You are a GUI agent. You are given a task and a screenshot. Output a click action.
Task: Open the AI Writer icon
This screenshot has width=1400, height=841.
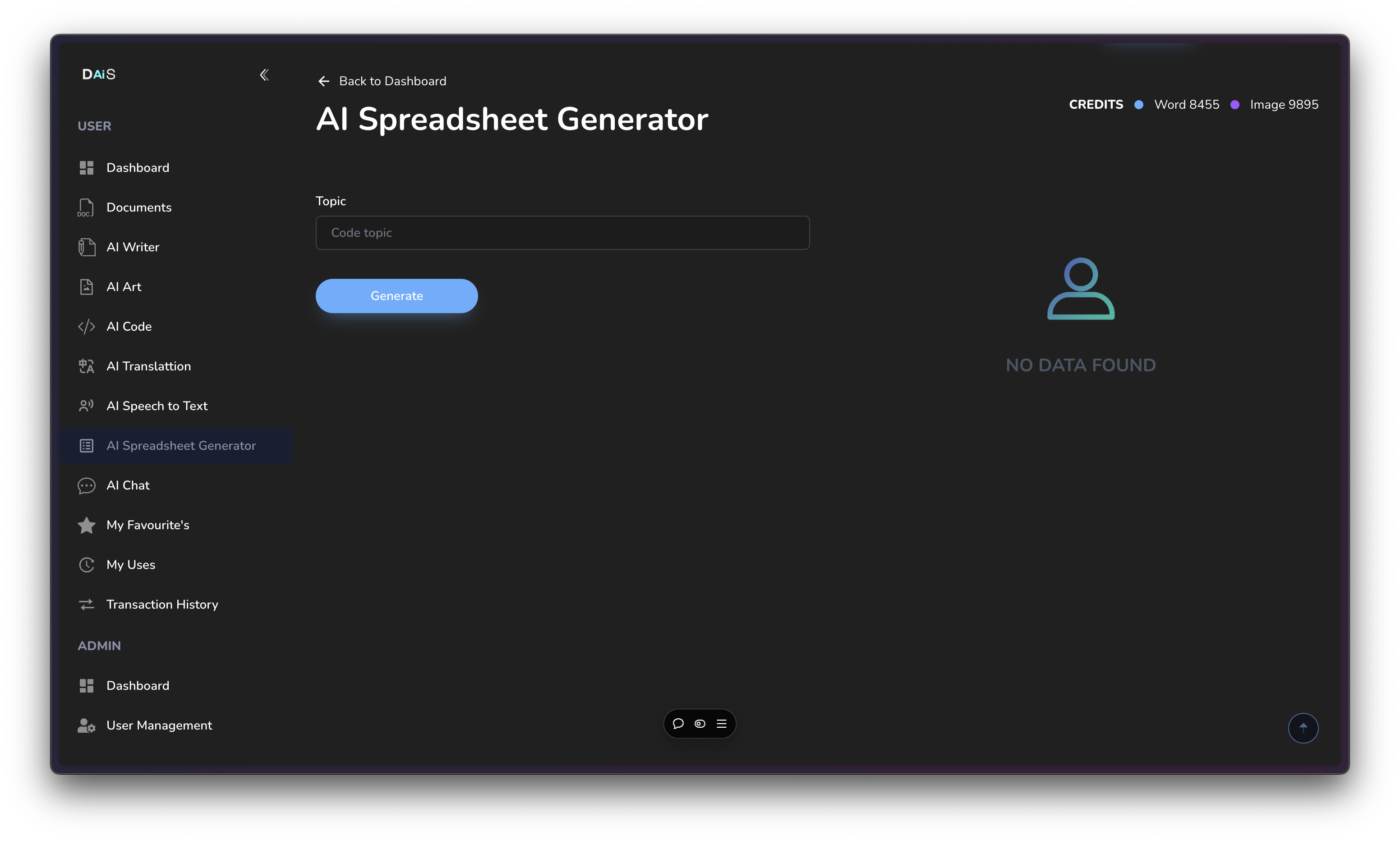[x=87, y=247]
